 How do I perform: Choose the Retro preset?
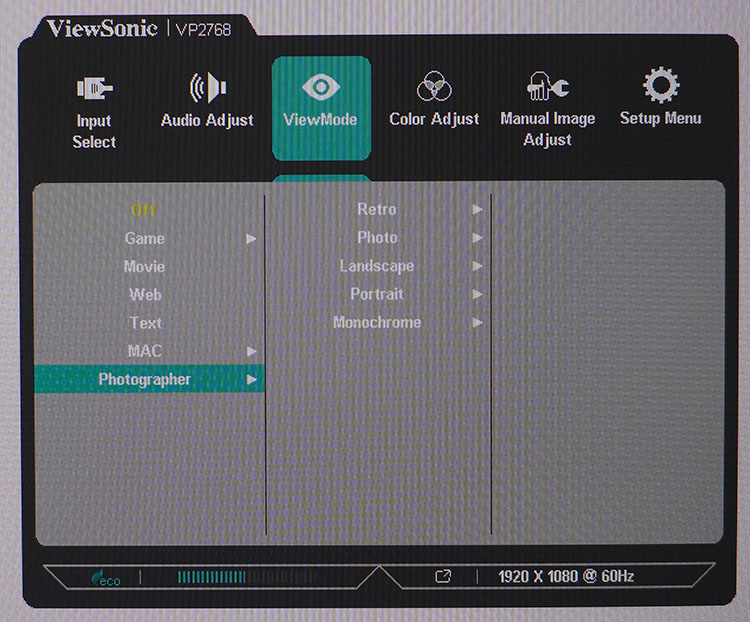tap(377, 209)
